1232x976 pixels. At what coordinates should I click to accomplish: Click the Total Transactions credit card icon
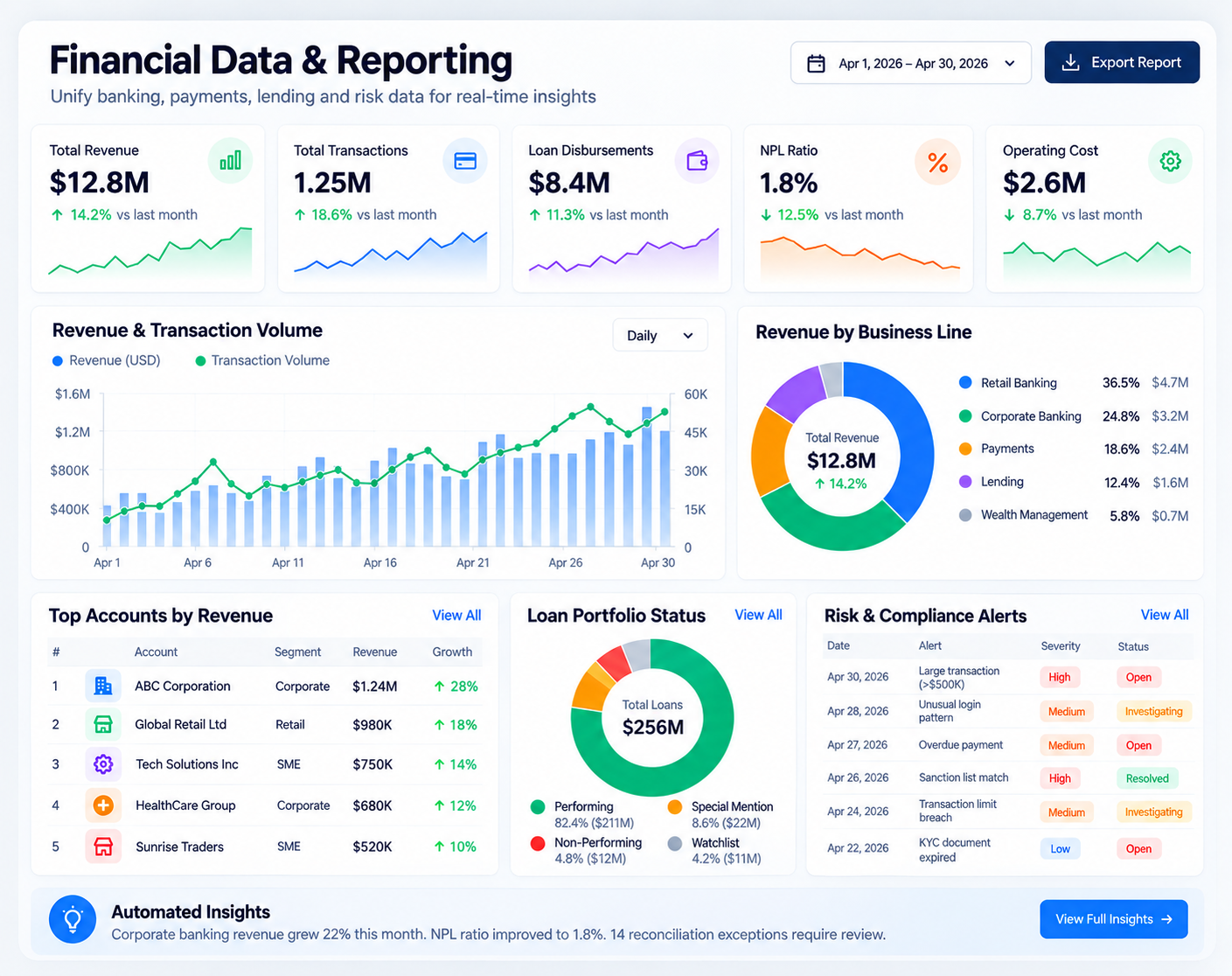pos(465,161)
